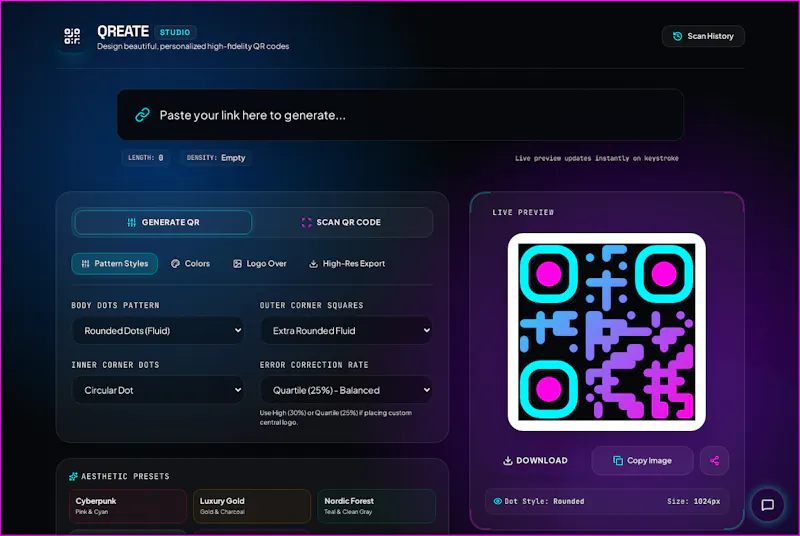The width and height of the screenshot is (800, 536).
Task: Apply the Luxury Gold preset
Action: click(252, 506)
